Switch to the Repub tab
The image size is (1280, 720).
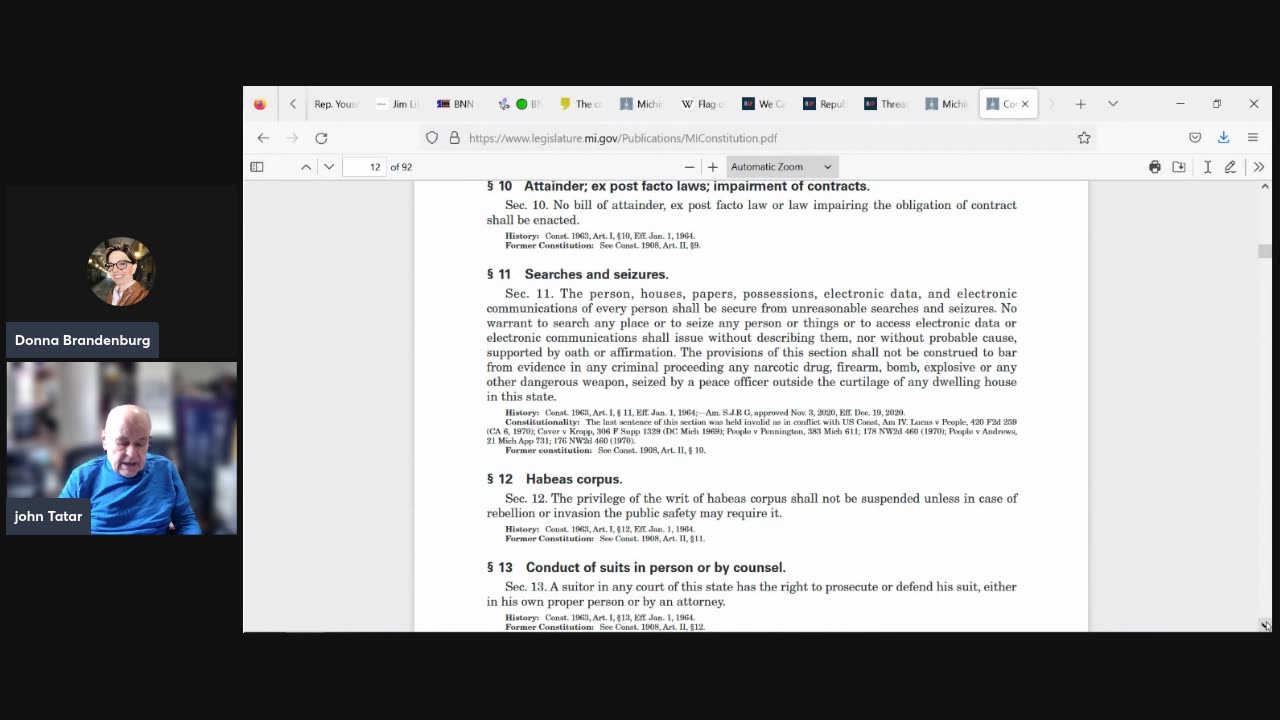[x=824, y=104]
